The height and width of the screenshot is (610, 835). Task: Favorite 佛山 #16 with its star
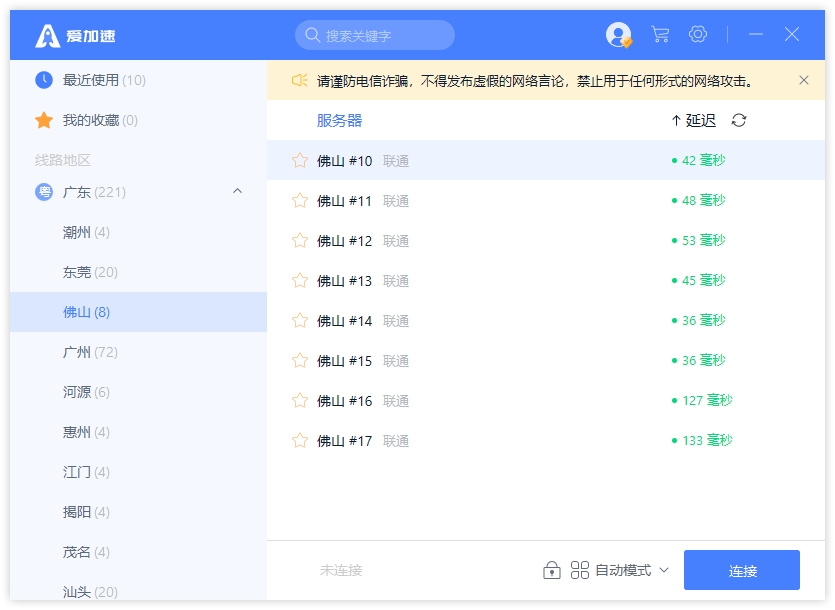(x=300, y=401)
